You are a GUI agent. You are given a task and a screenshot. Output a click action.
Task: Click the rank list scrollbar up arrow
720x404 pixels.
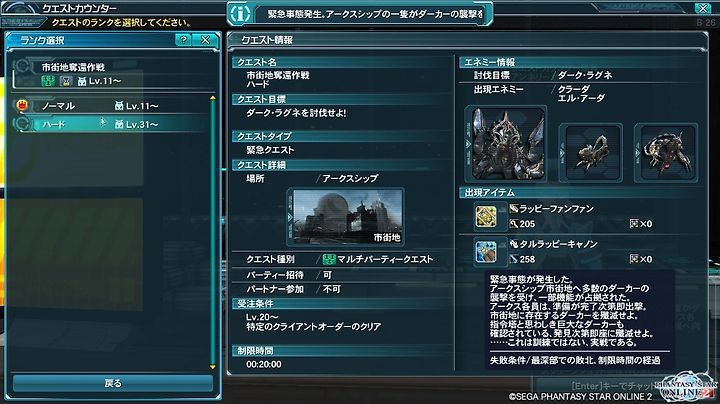(213, 98)
